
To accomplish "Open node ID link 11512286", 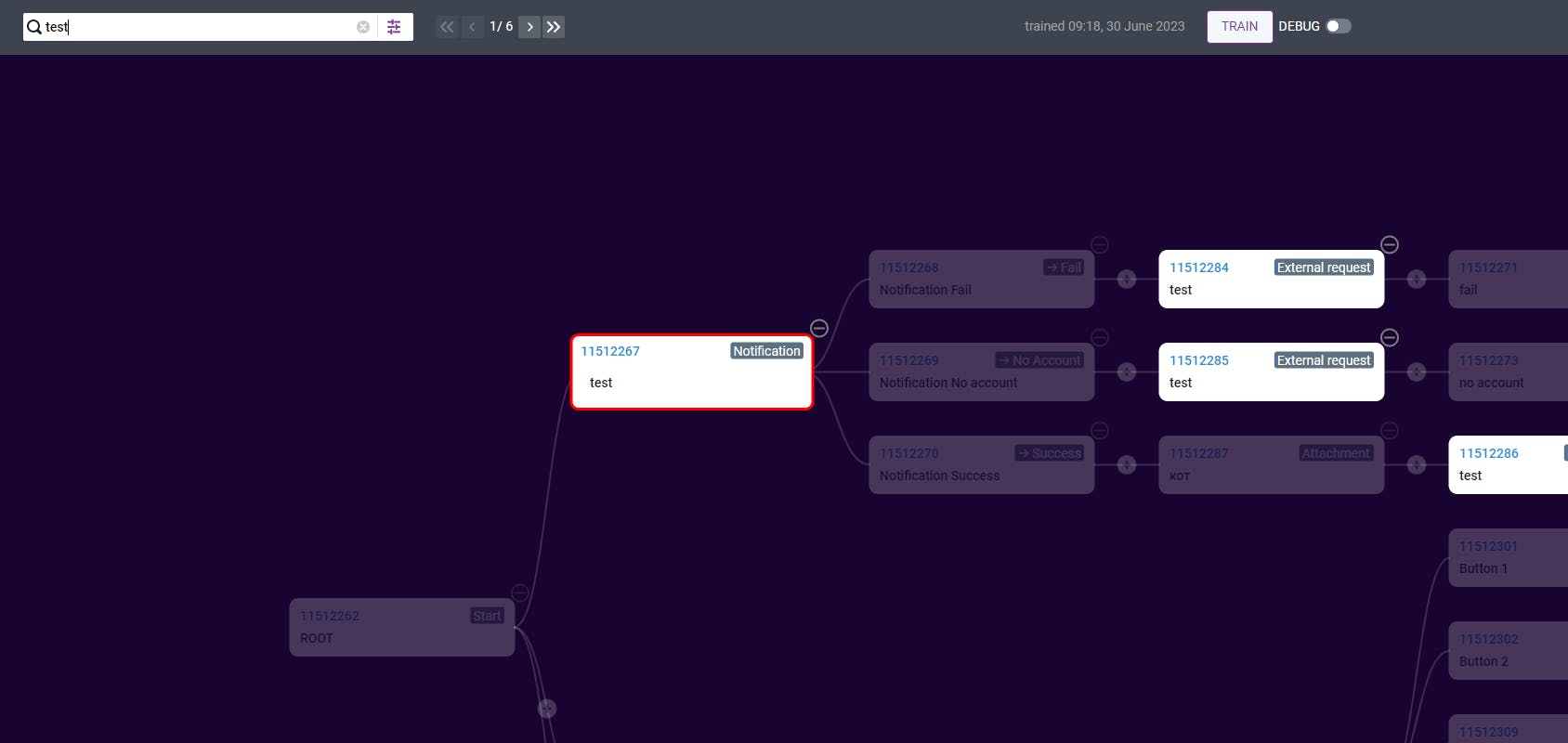I will pos(1489,453).
